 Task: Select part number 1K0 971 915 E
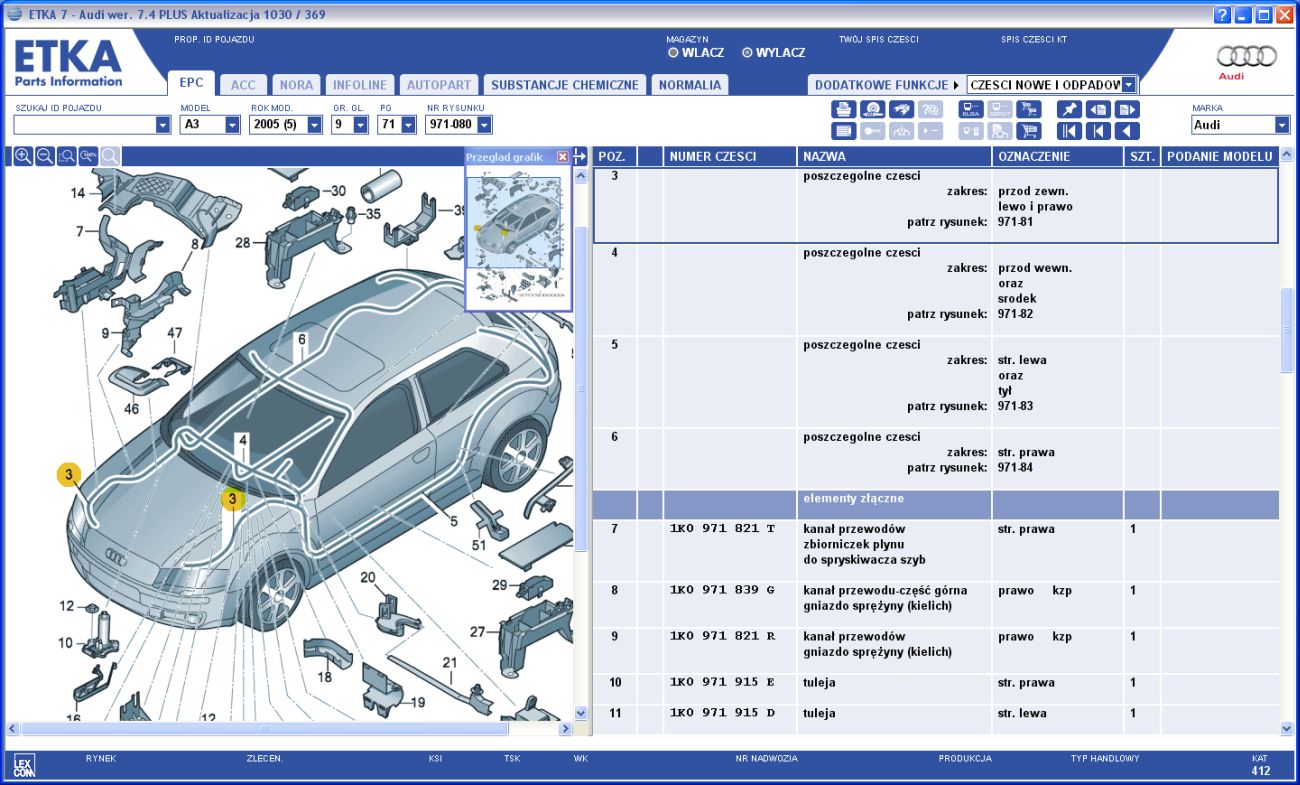pyautogui.click(x=722, y=682)
